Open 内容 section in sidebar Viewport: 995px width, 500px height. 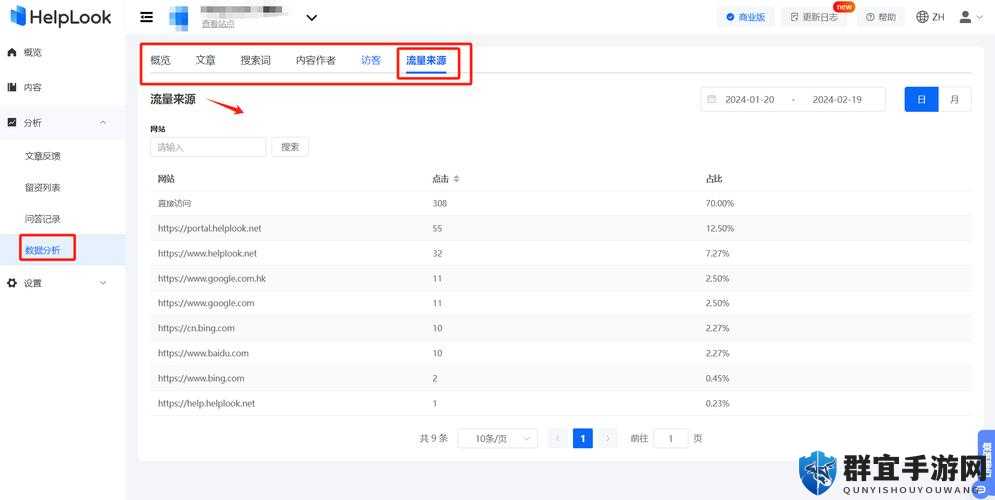point(32,88)
